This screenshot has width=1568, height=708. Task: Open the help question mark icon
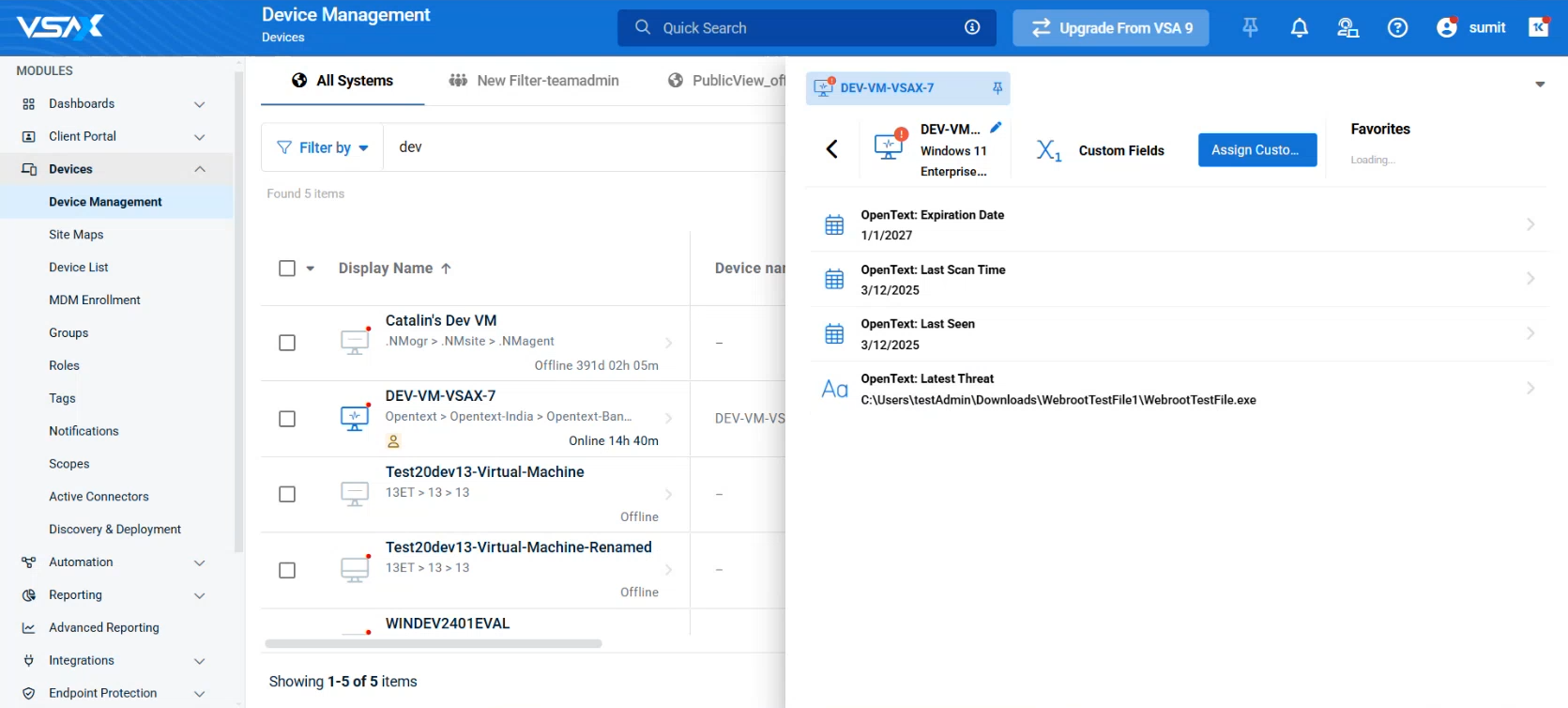[1397, 28]
